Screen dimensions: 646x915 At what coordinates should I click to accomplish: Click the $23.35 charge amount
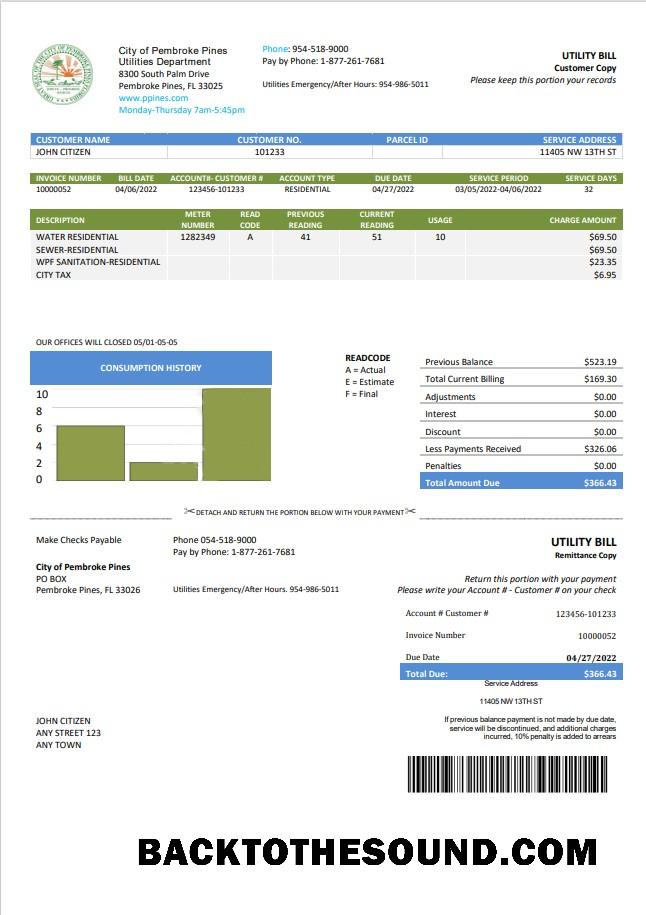(603, 262)
